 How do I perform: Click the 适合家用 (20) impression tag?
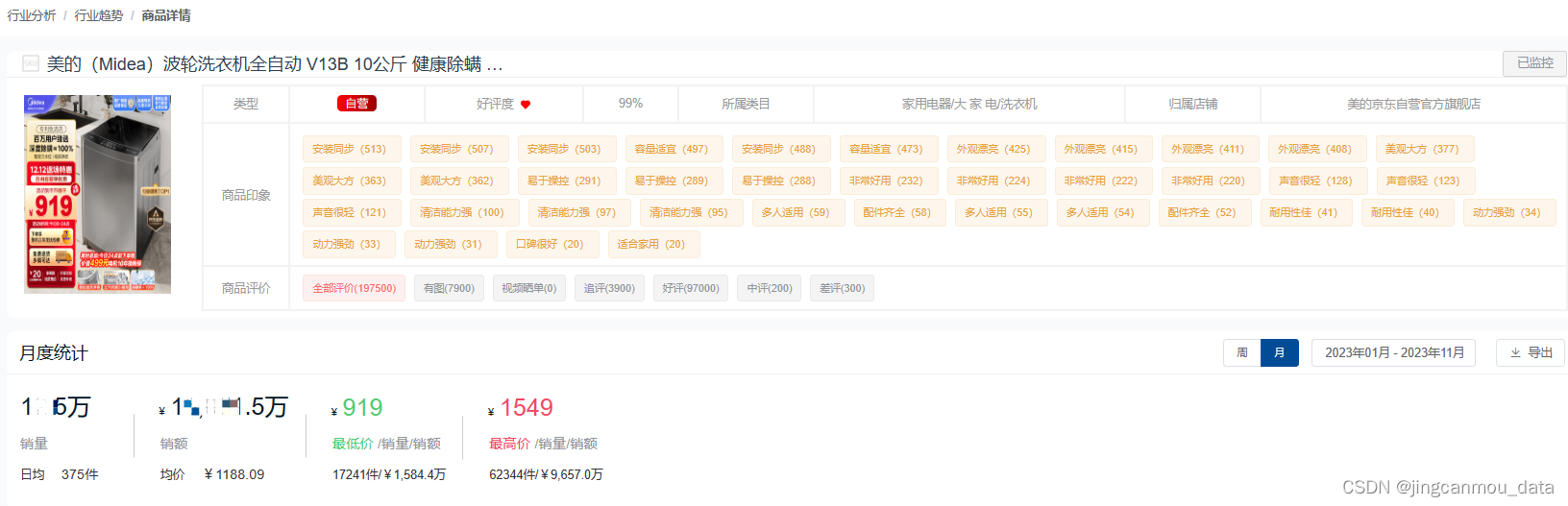(653, 244)
